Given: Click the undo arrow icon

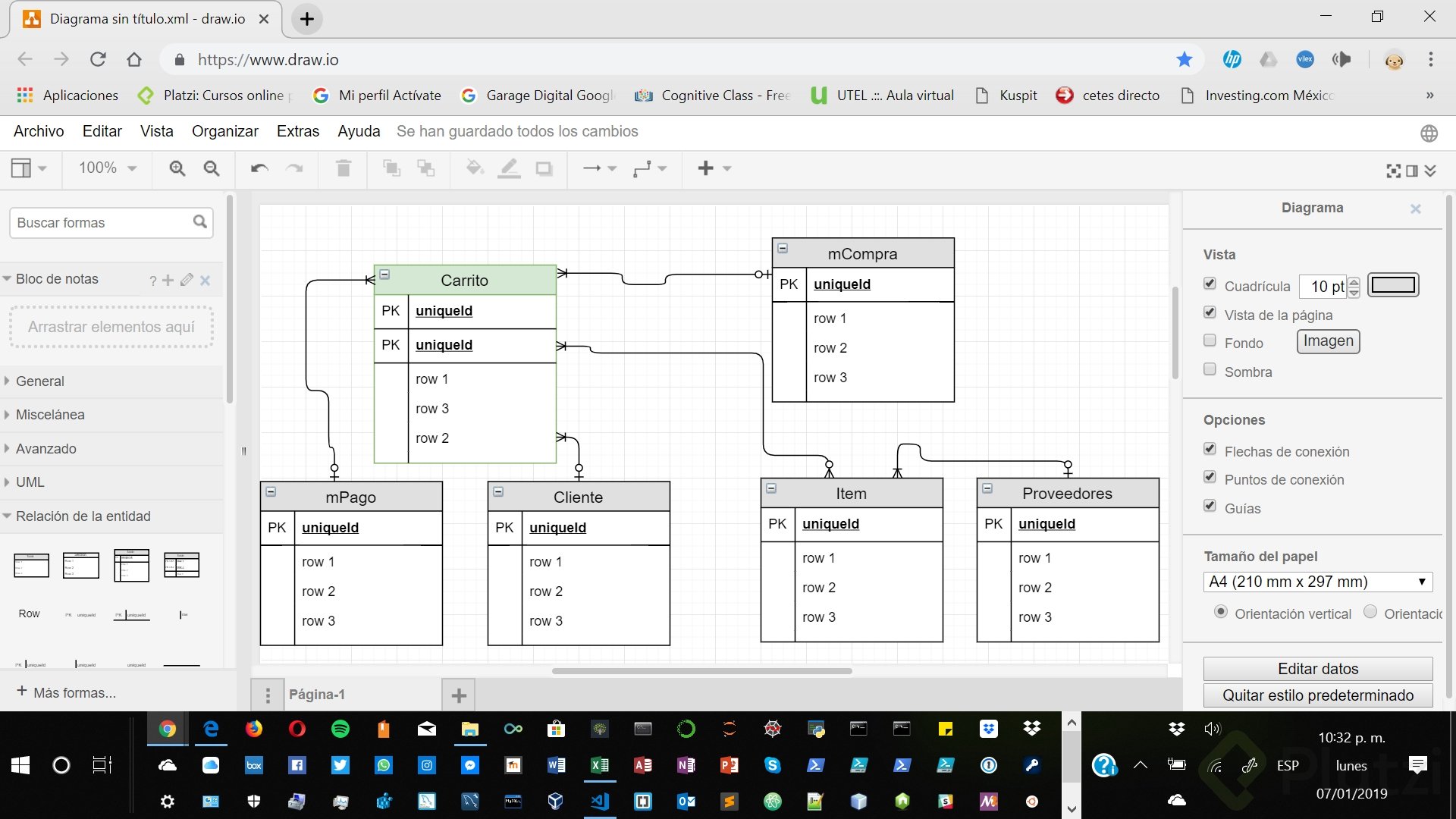Looking at the screenshot, I should [259, 168].
